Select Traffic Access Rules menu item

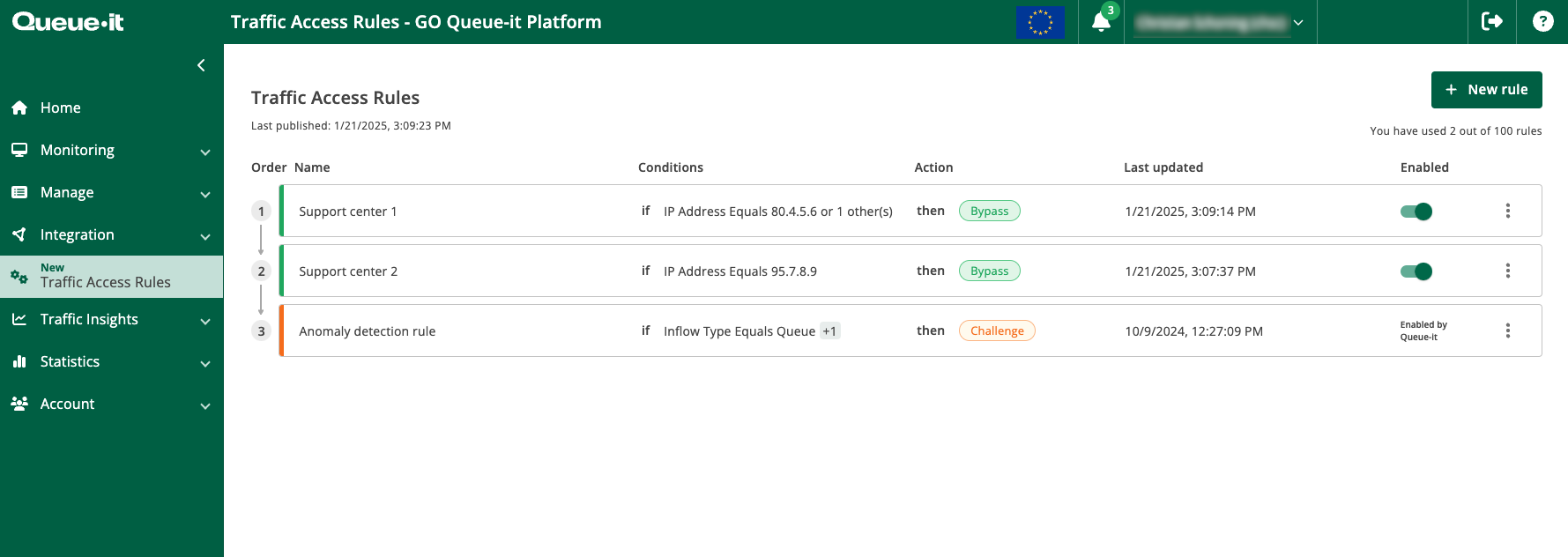[111, 277]
